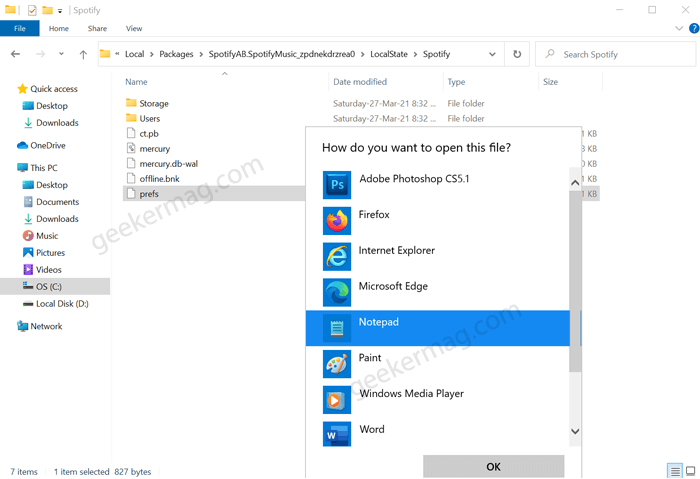
Task: Pick the Internet Explorer icon
Action: tap(337, 256)
